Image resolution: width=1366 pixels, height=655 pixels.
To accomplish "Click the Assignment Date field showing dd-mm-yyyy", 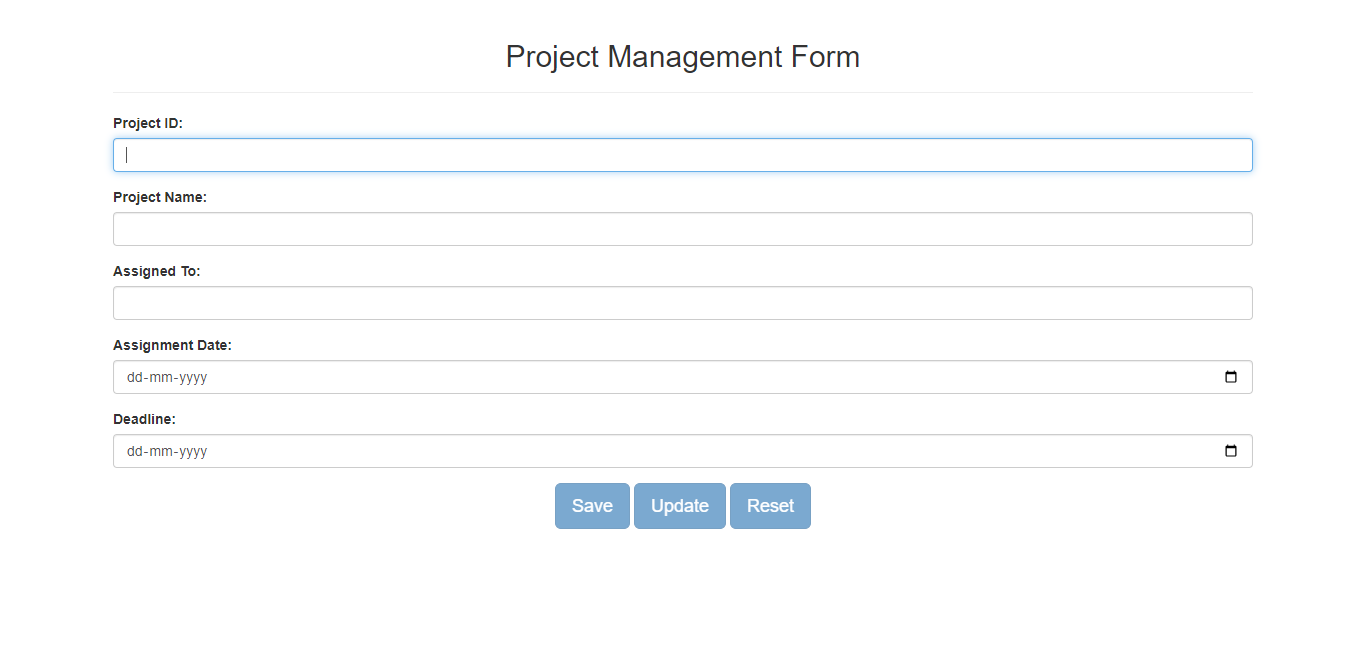I will pos(600,377).
